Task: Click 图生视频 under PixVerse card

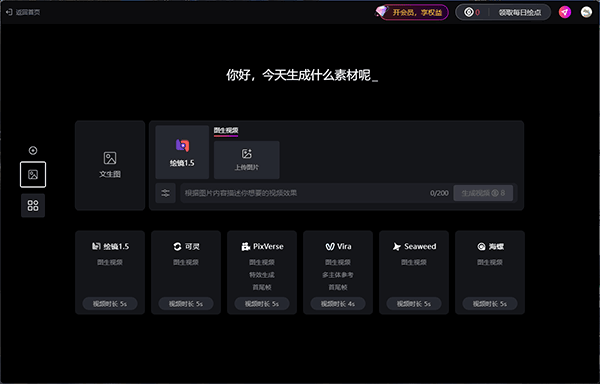Action: 262,262
